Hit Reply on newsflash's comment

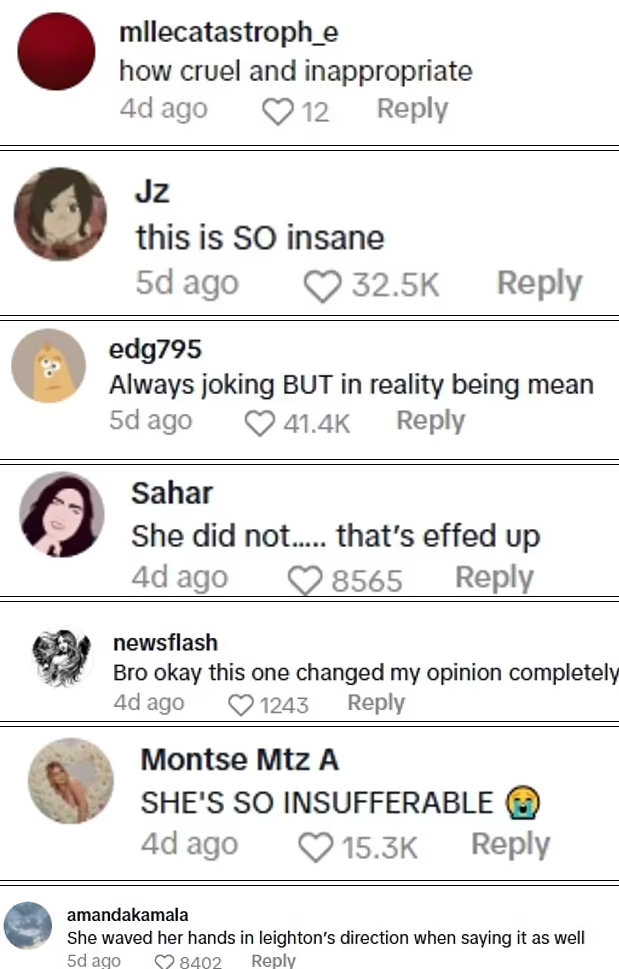(376, 703)
